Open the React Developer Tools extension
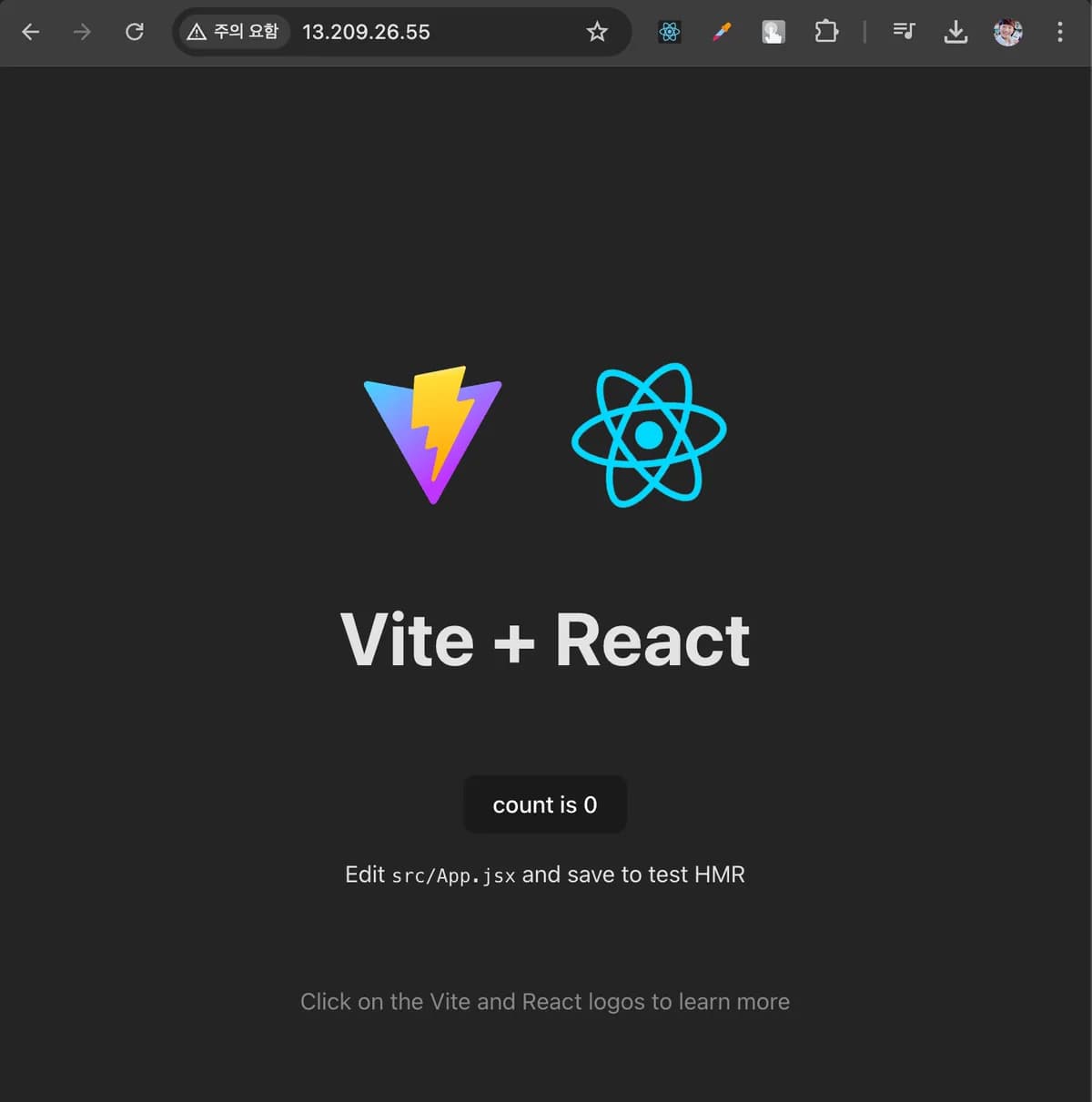1092x1102 pixels. [x=670, y=32]
